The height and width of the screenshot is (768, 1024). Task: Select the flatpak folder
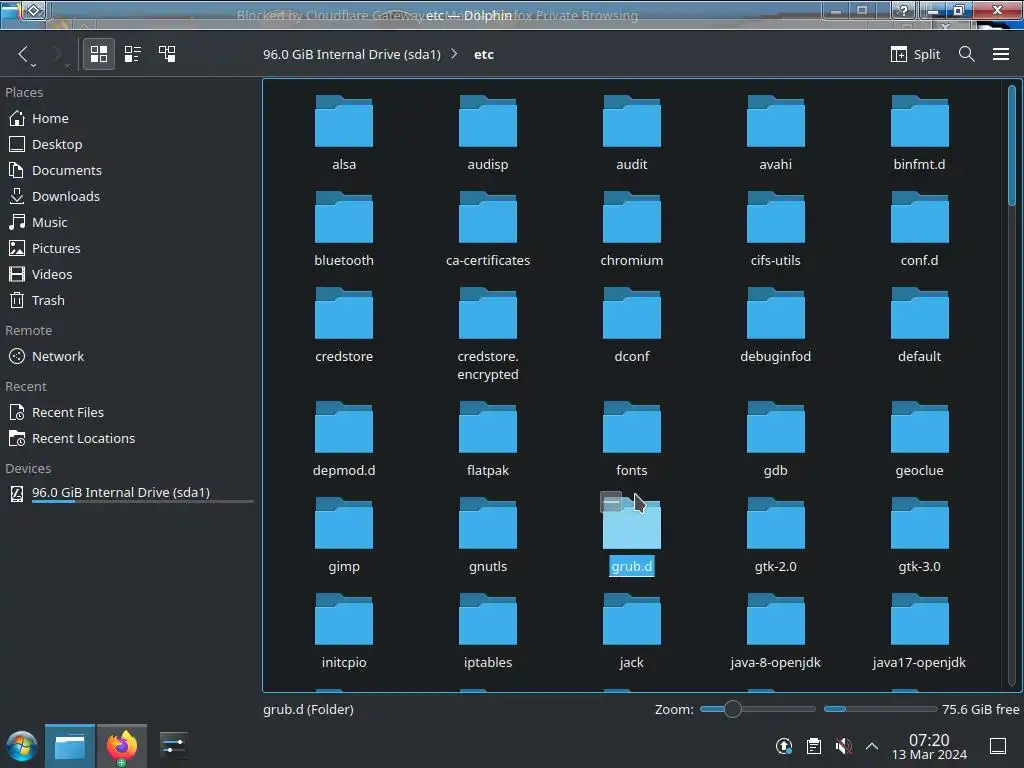point(488,440)
